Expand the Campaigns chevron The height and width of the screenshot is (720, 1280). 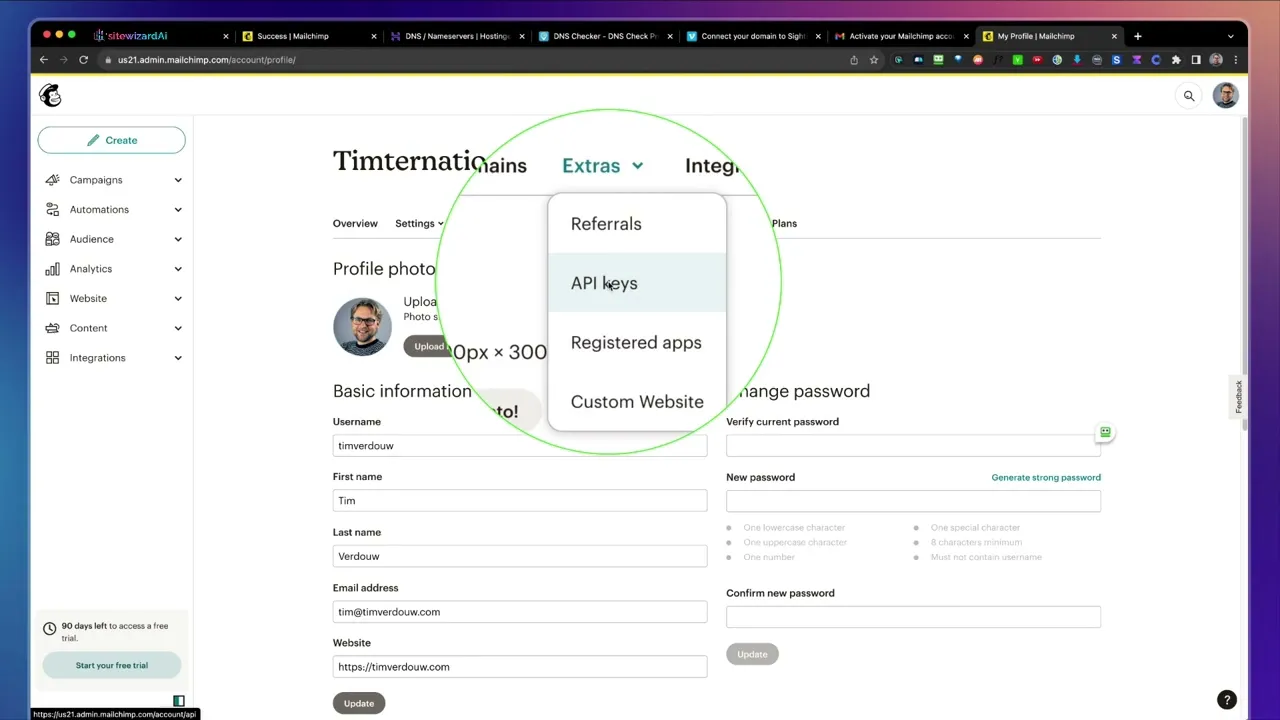click(178, 180)
